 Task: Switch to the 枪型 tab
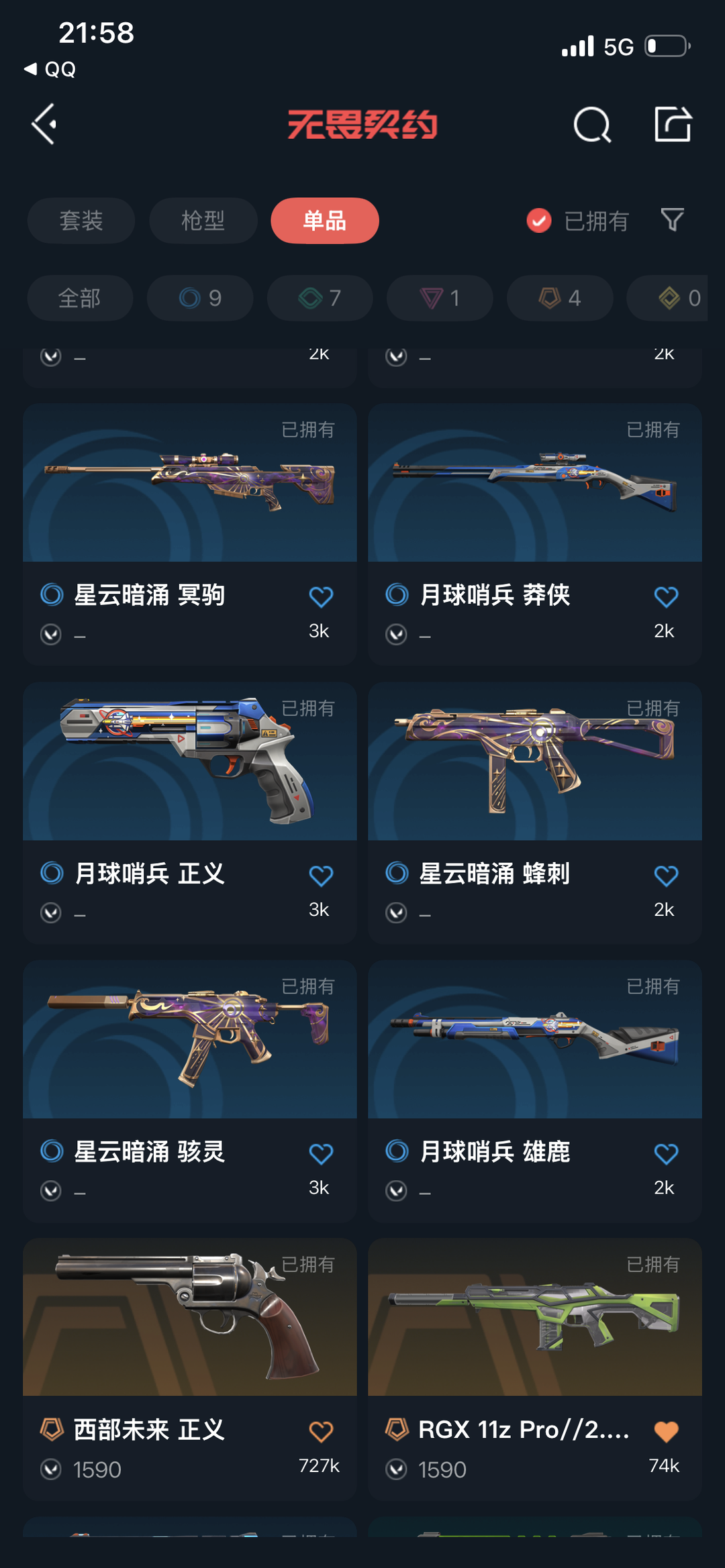tap(203, 220)
